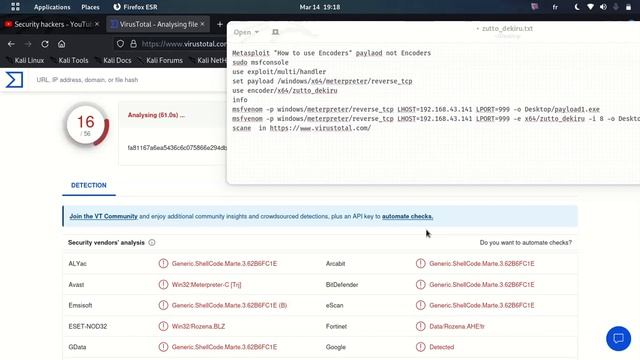The image size is (640, 360).
Task: Go back in browser history
Action: (x=11, y=44)
